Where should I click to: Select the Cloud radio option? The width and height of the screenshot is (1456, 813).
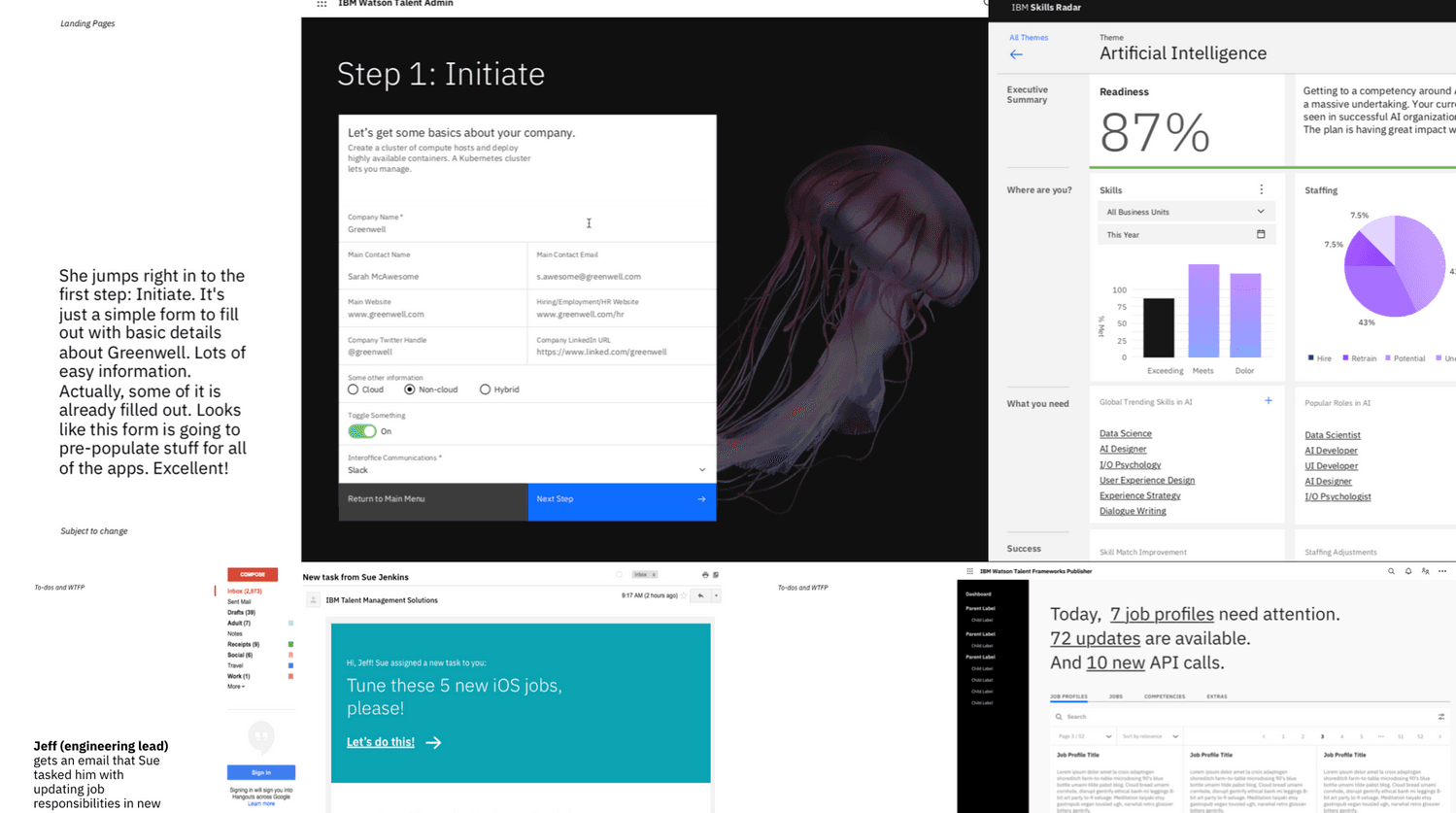[353, 390]
